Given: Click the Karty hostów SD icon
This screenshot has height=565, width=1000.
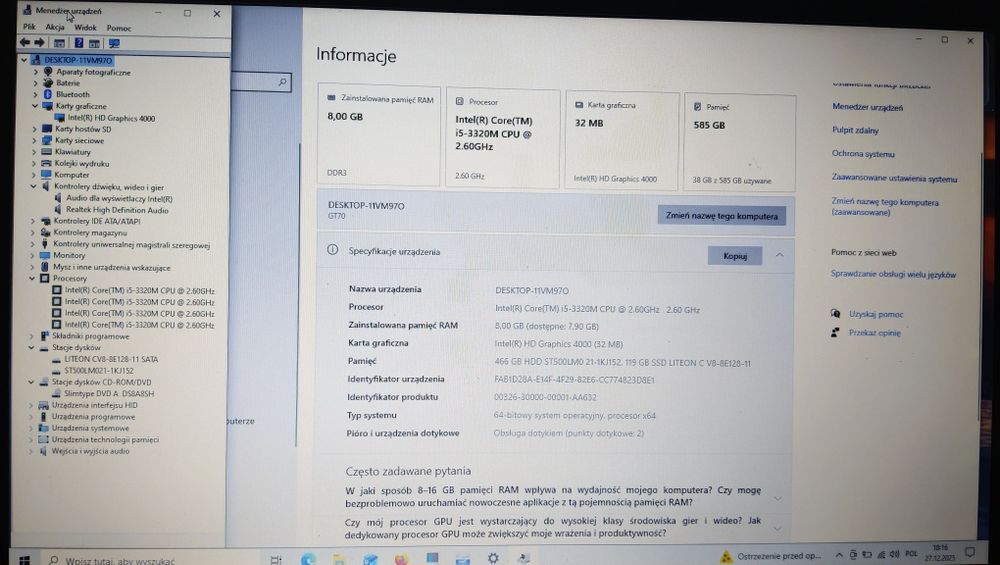Looking at the screenshot, I should [47, 129].
